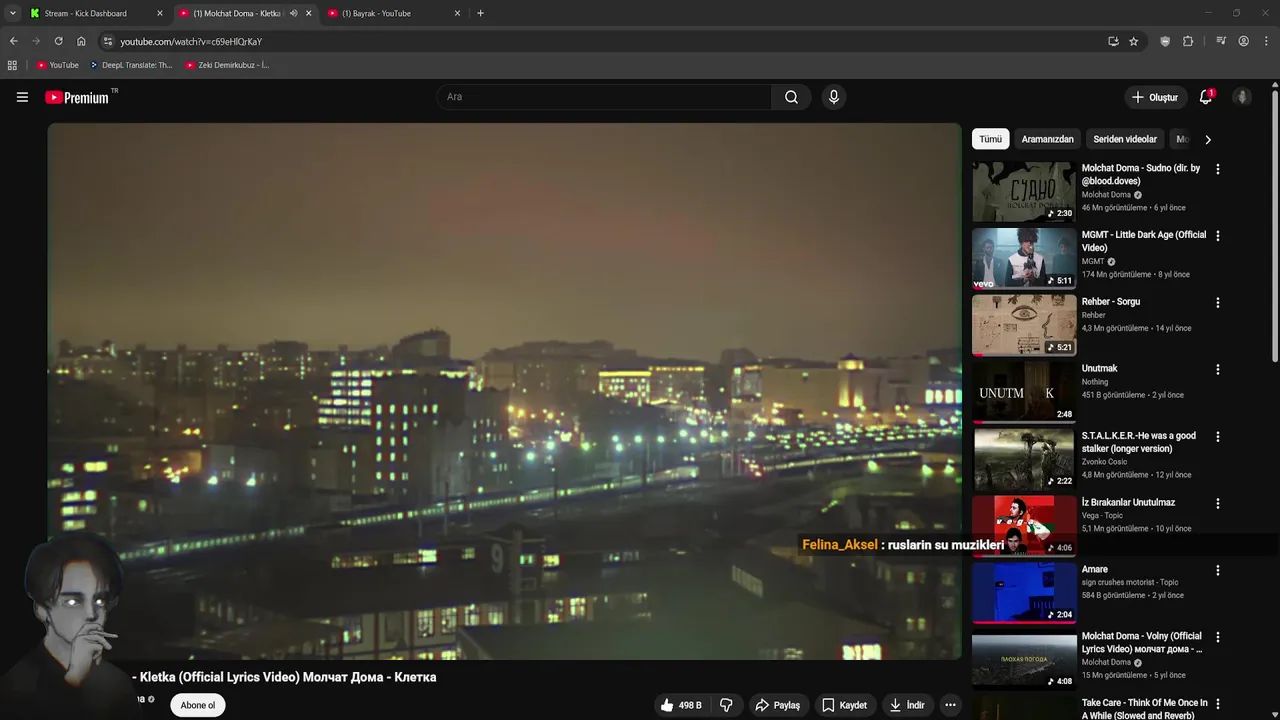Mute the Molchat Doma tab audio icon
The height and width of the screenshot is (720, 1280).
click(x=293, y=13)
